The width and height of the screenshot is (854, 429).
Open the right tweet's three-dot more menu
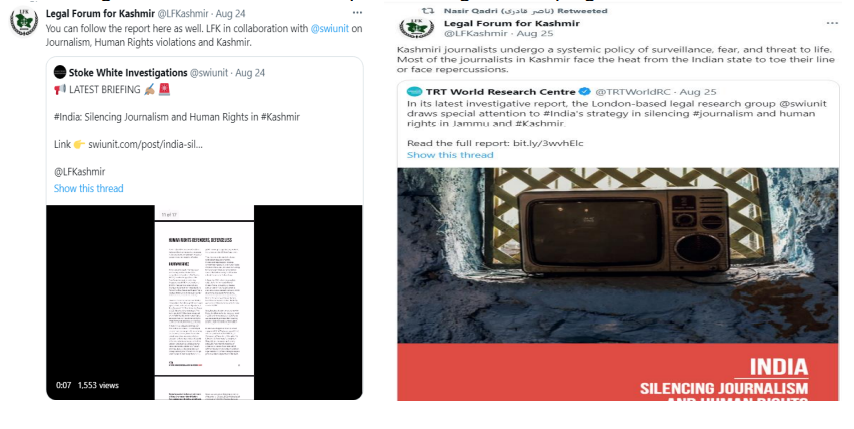[x=832, y=23]
